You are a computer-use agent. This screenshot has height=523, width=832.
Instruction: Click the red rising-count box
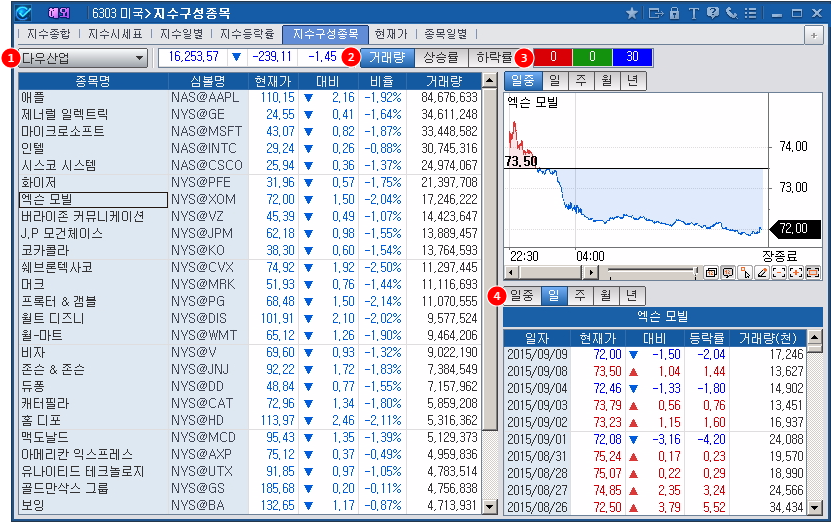point(552,57)
